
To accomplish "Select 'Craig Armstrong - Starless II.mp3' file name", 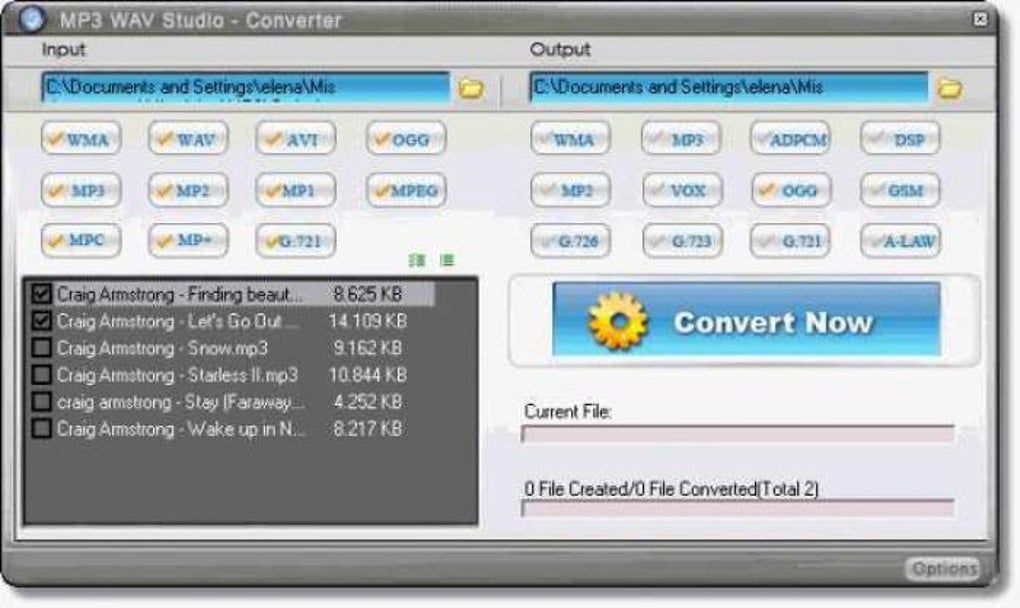I will (x=178, y=375).
